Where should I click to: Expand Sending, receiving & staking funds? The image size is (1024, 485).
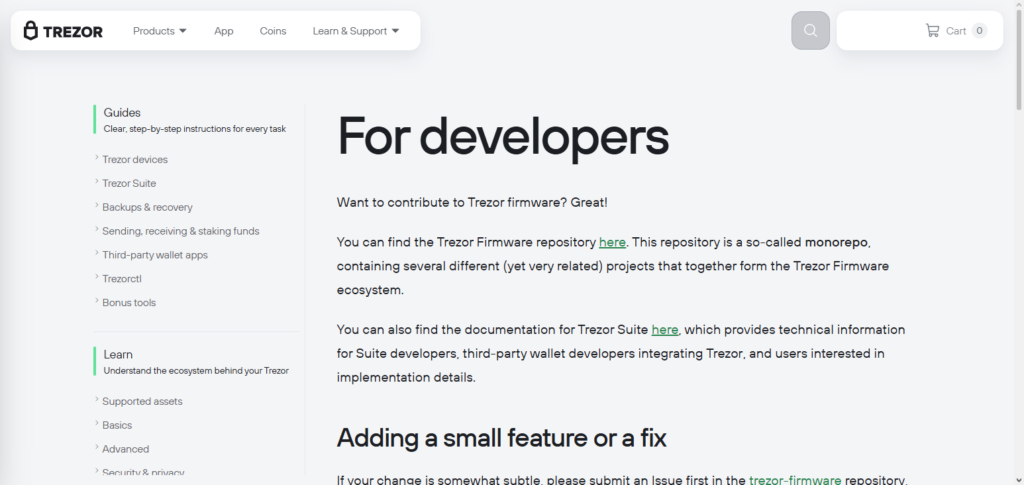pyautogui.click(x=180, y=231)
